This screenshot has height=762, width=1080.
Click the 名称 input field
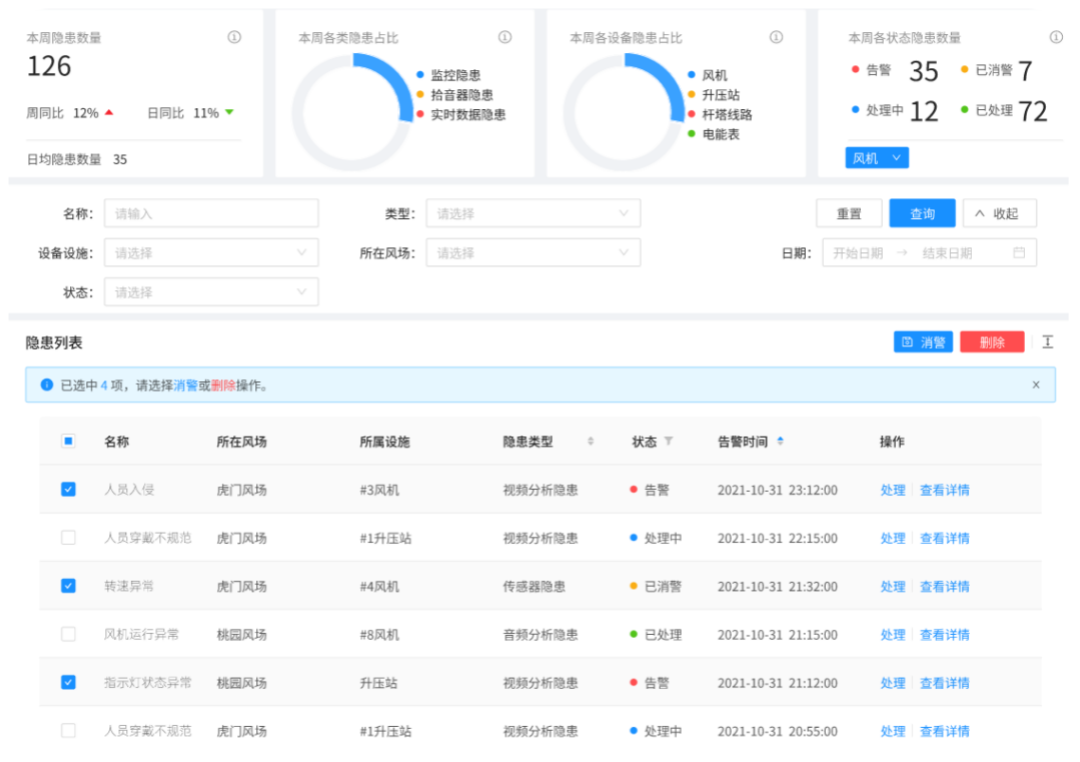tap(211, 214)
